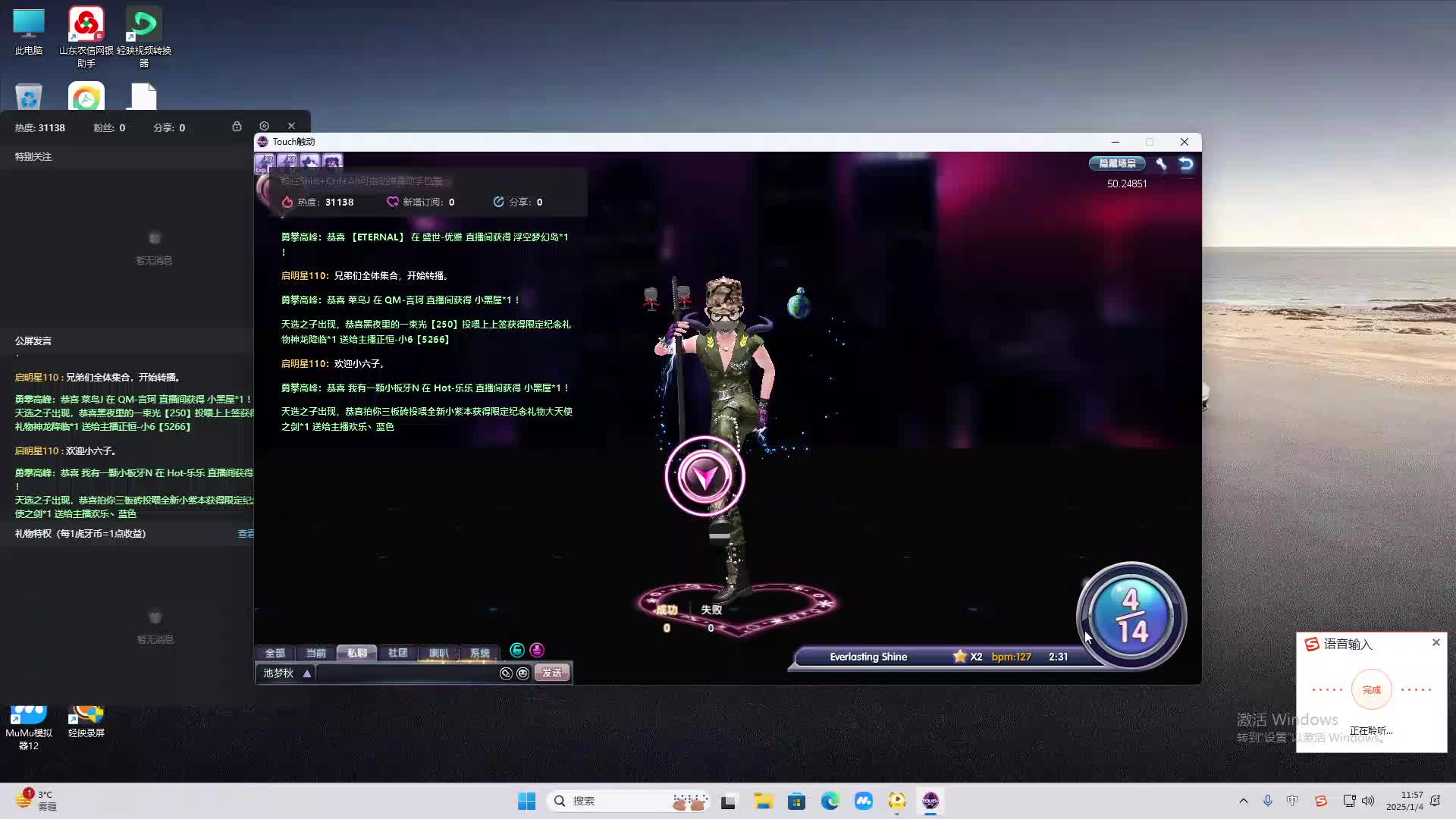Click the chat message input field
The height and width of the screenshot is (819, 1456).
(406, 673)
